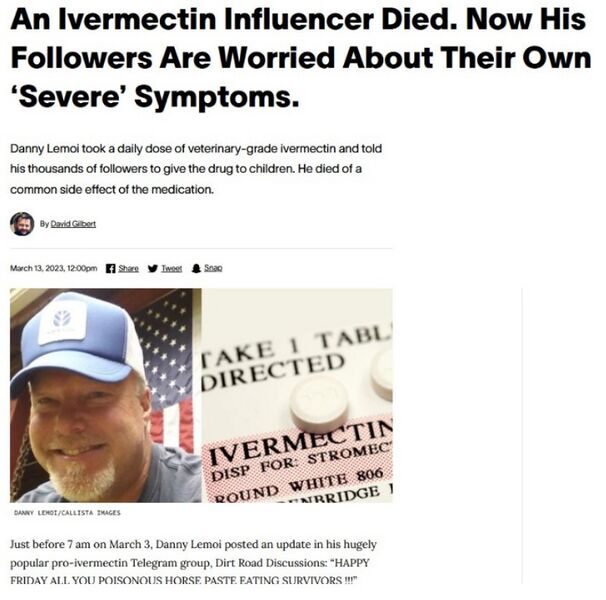Click the author's avatar photo
Viewport: 606px width, 600px height.
click(21, 223)
